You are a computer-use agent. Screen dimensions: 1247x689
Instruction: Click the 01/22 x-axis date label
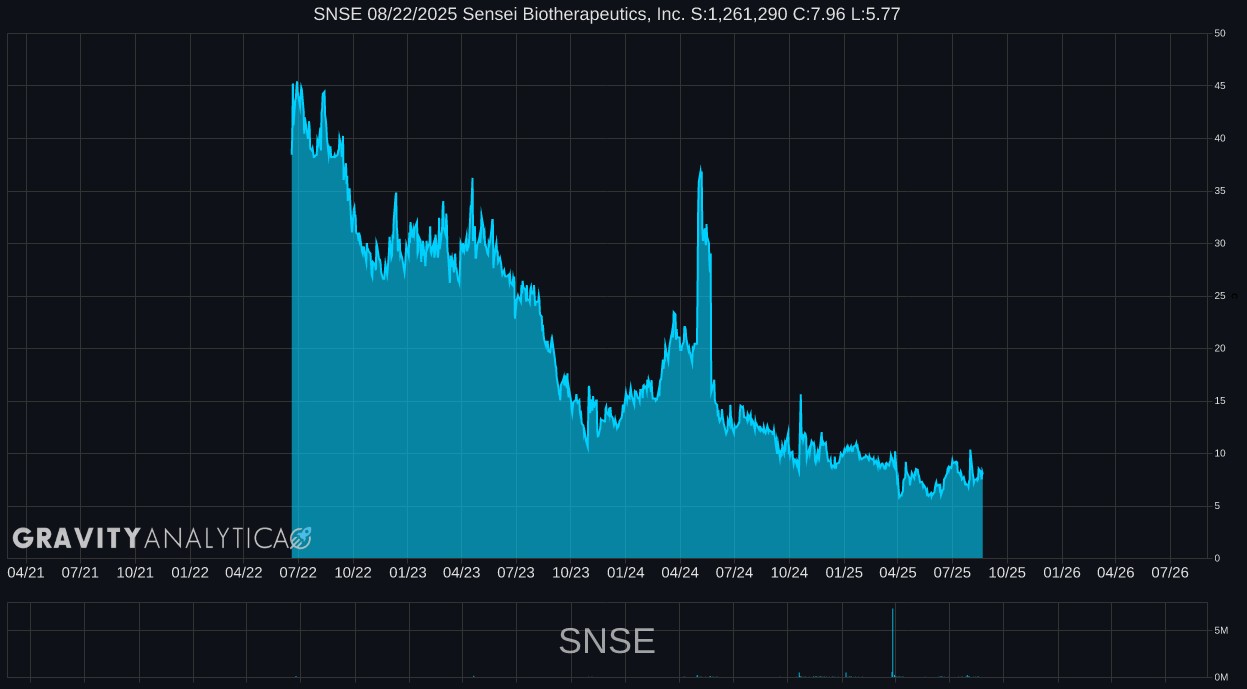[190, 573]
